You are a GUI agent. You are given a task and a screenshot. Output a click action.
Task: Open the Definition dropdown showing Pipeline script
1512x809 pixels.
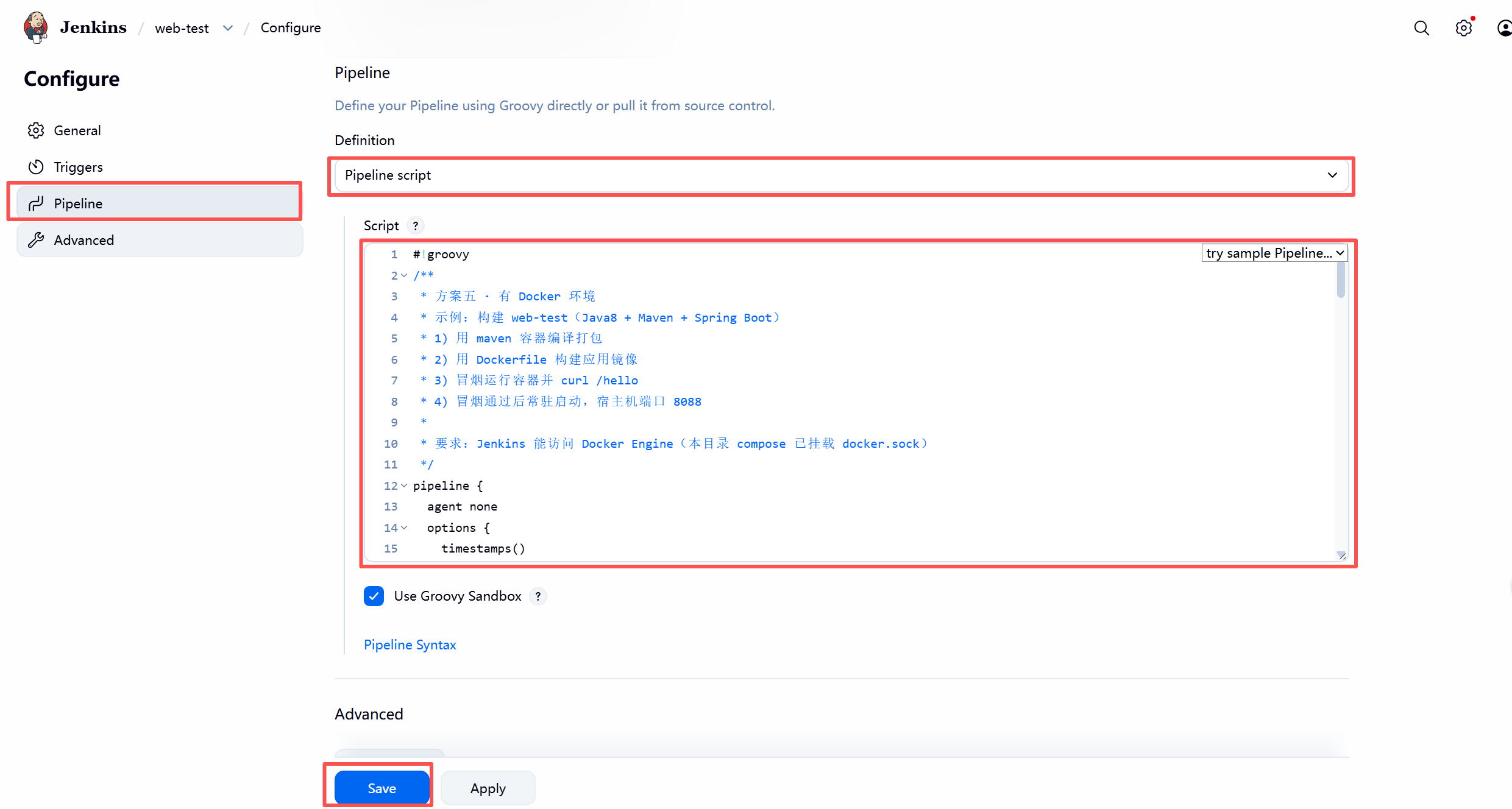pos(841,175)
